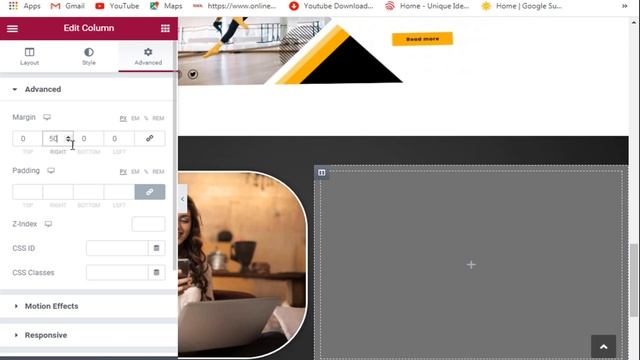Set Padding unit to REM

(158, 171)
